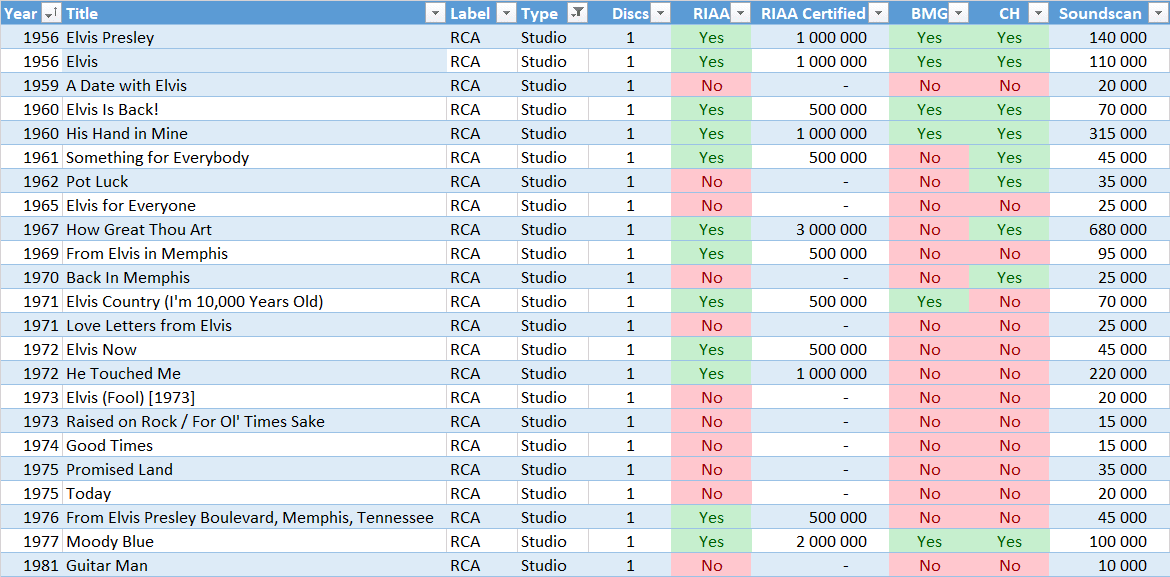Open the Year column sort dropdown
1170x577 pixels.
(x=51, y=13)
